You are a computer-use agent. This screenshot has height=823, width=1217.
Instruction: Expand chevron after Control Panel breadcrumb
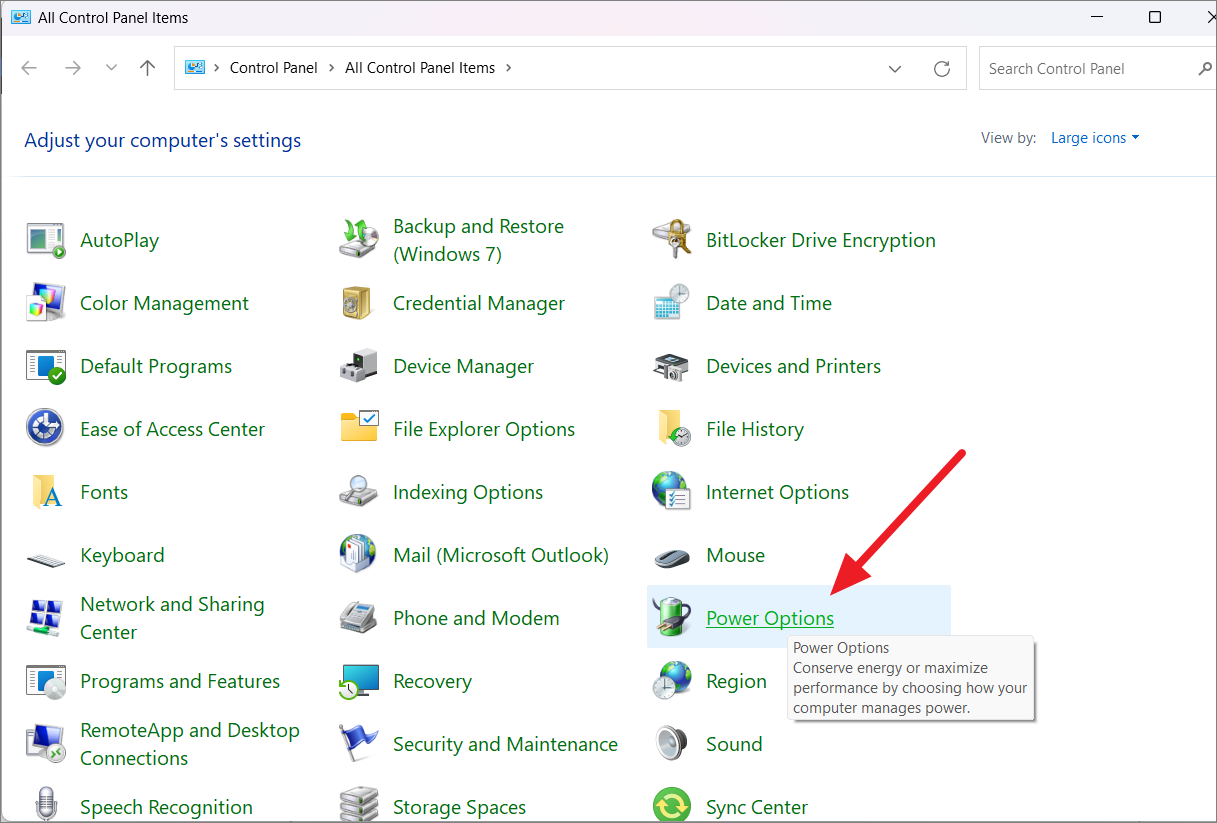pos(331,68)
